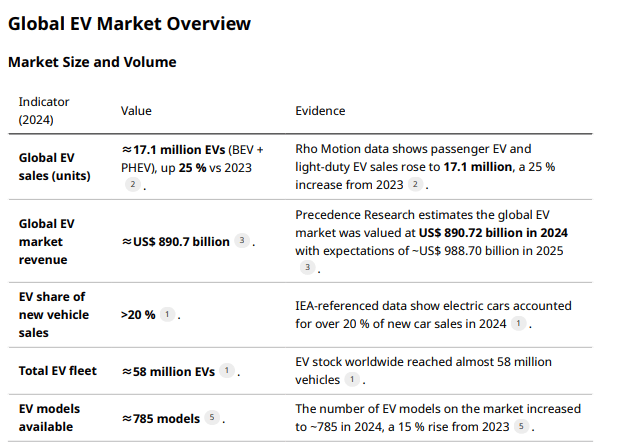Open citation 3 beside US$ 890.7 billion
617x446 pixels.
coord(242,240)
